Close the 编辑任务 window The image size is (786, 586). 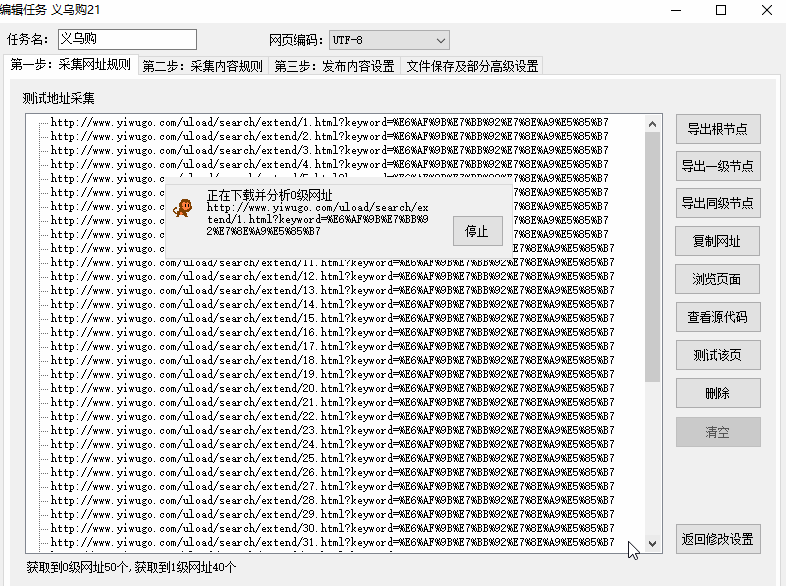point(766,10)
